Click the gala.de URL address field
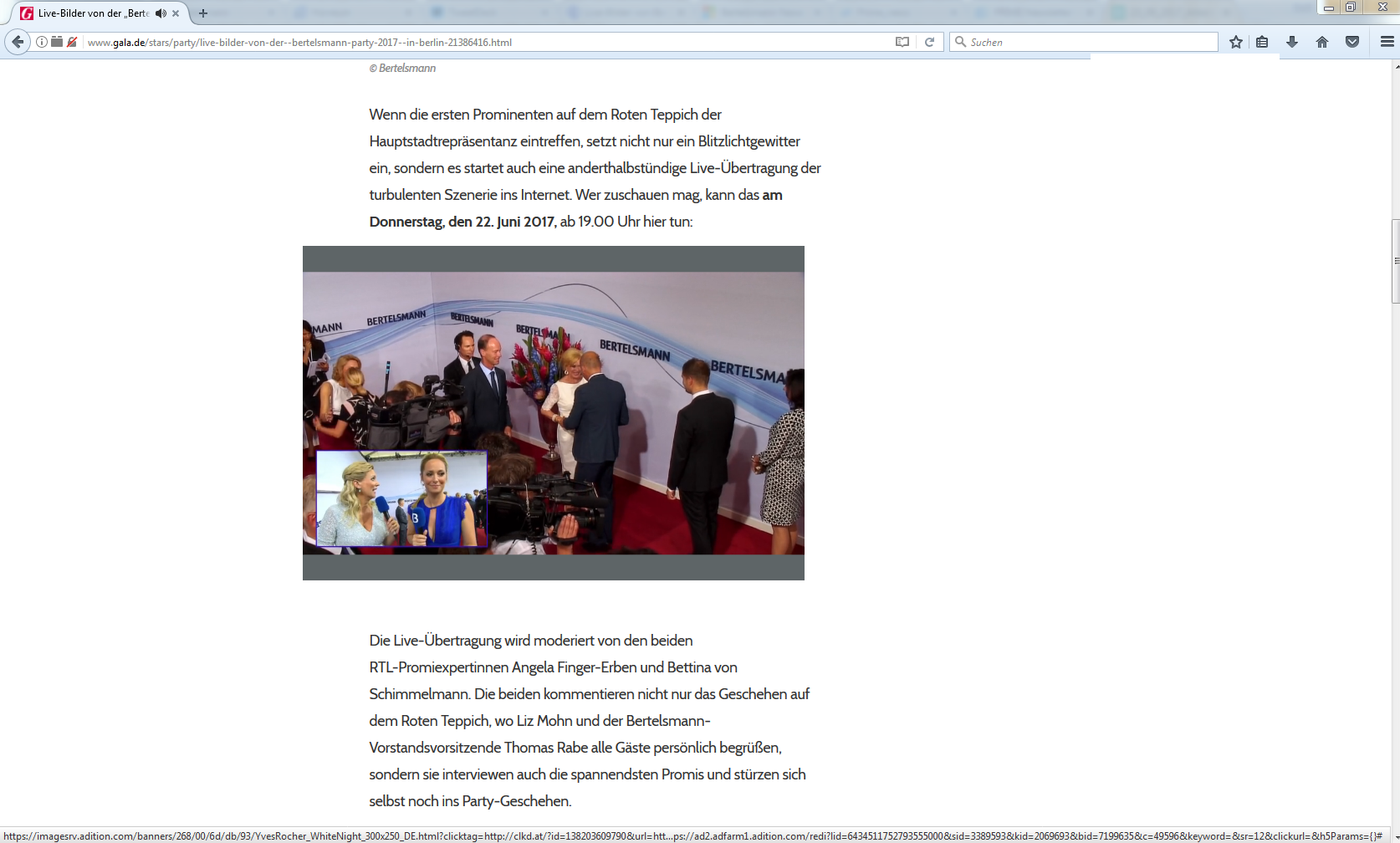Image resolution: width=1400 pixels, height=843 pixels. pyautogui.click(x=487, y=42)
